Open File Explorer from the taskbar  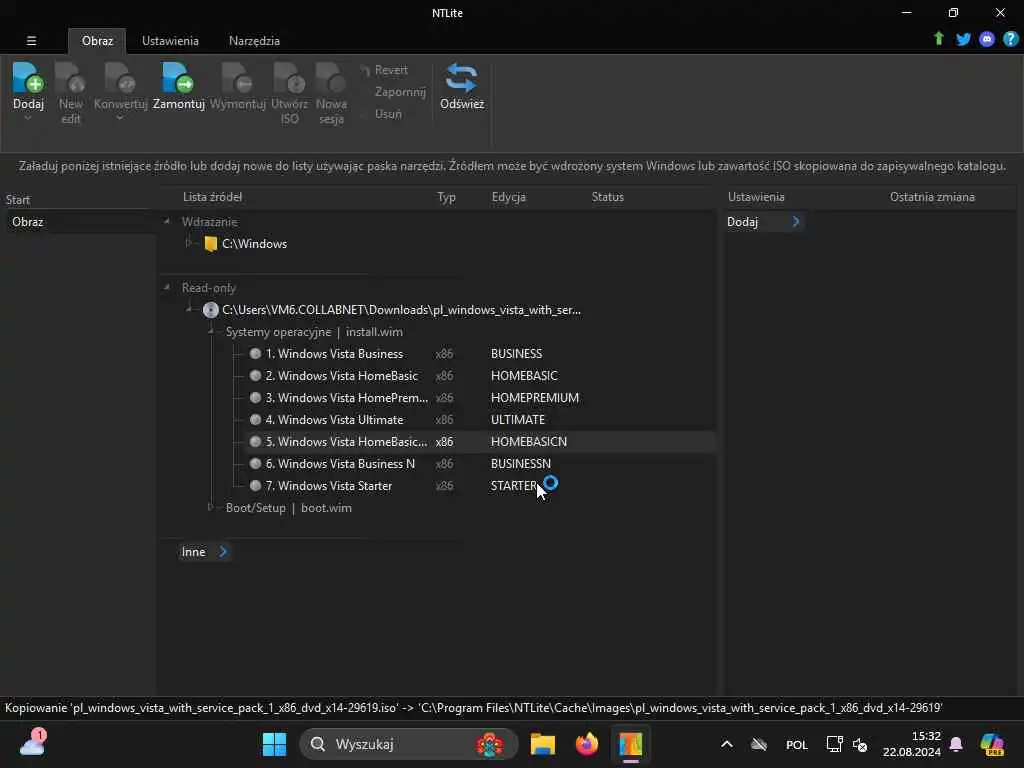(x=543, y=744)
